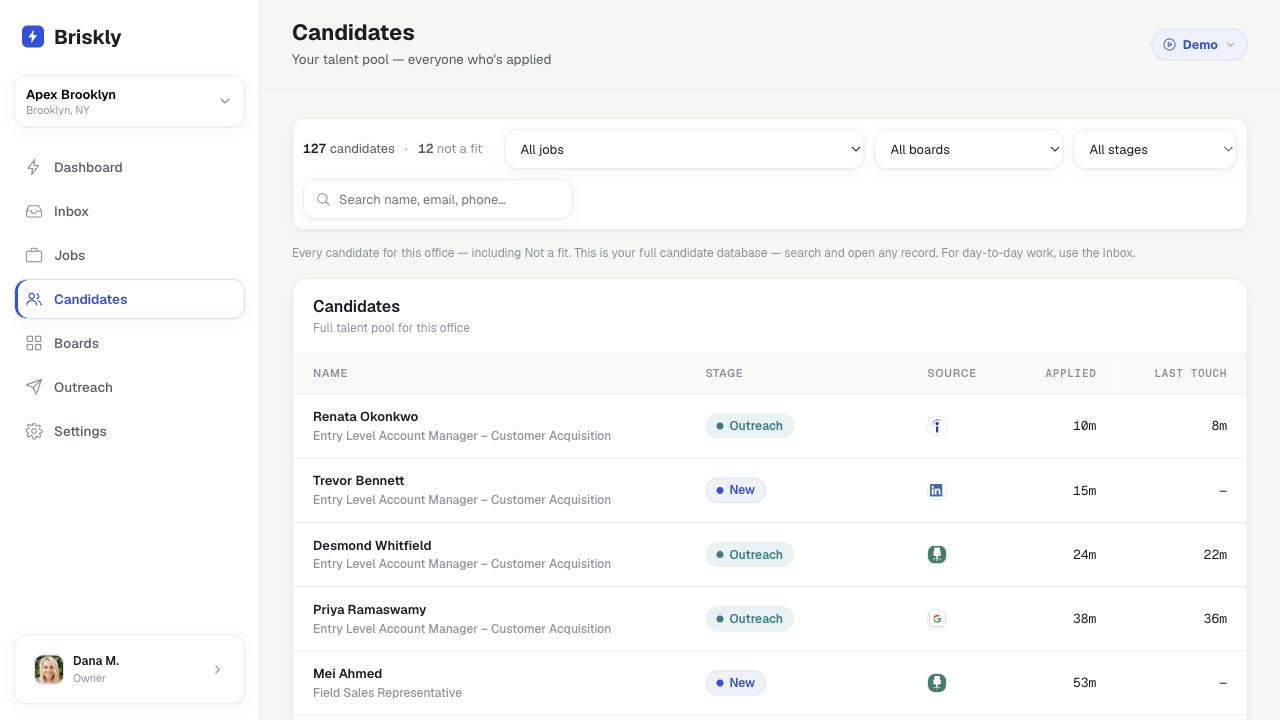Click Mei Ahmed's green source icon
Viewport: 1280px width, 720px height.
[937, 683]
